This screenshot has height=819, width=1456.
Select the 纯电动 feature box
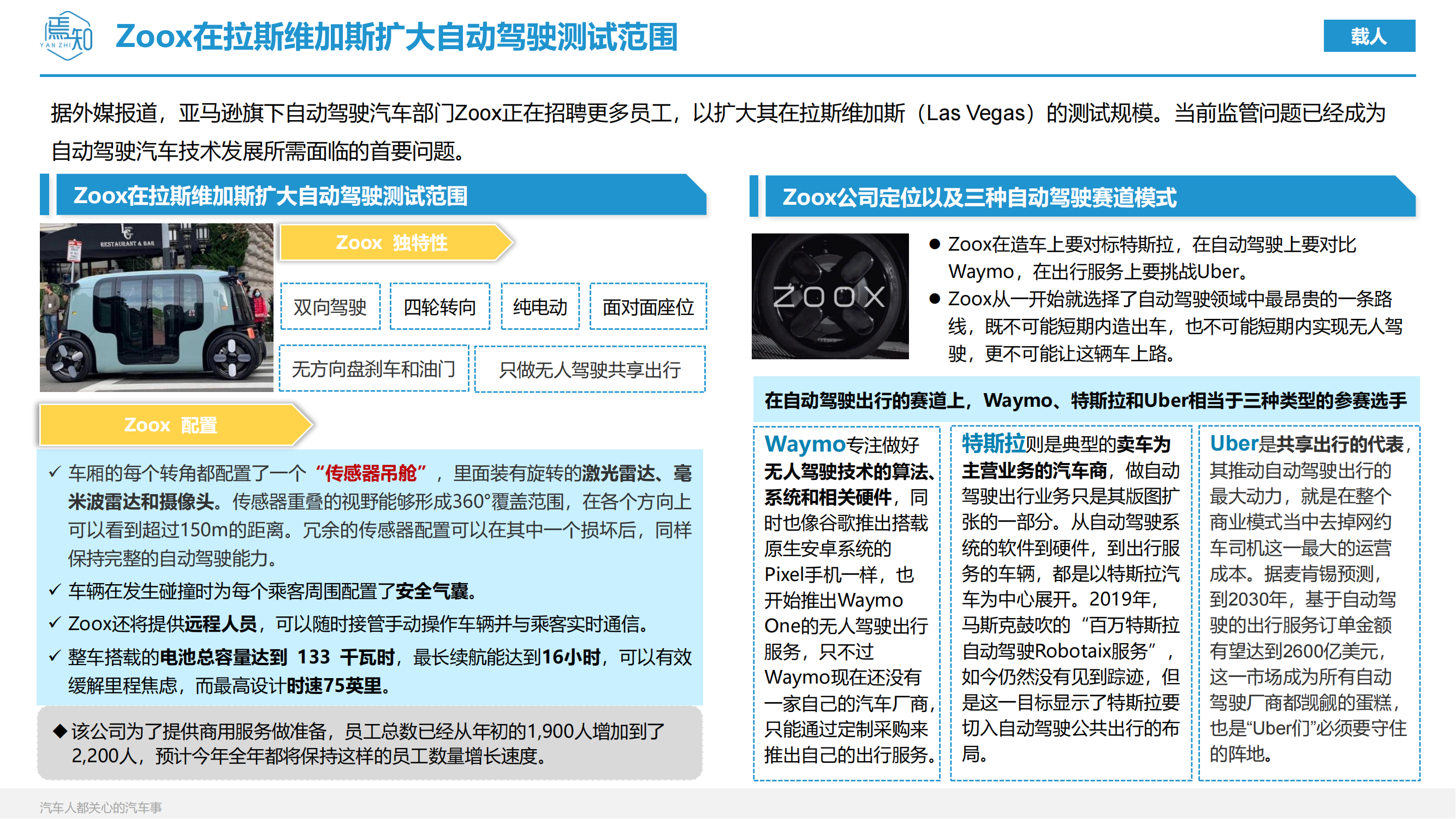pyautogui.click(x=540, y=307)
